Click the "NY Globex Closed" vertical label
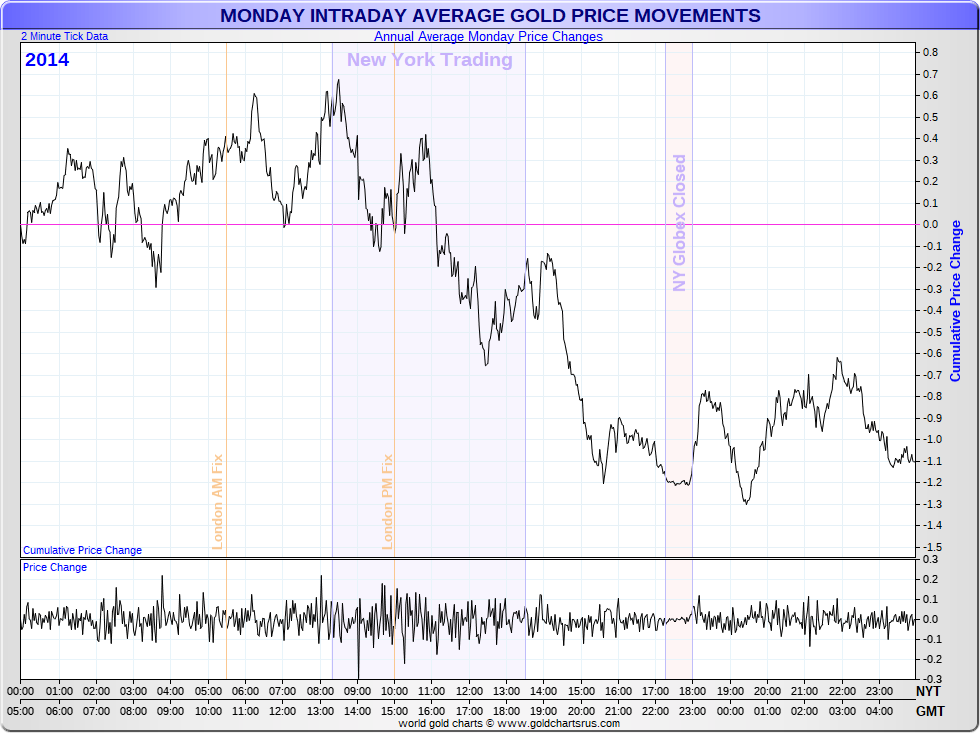This screenshot has height=733, width=980. click(679, 223)
